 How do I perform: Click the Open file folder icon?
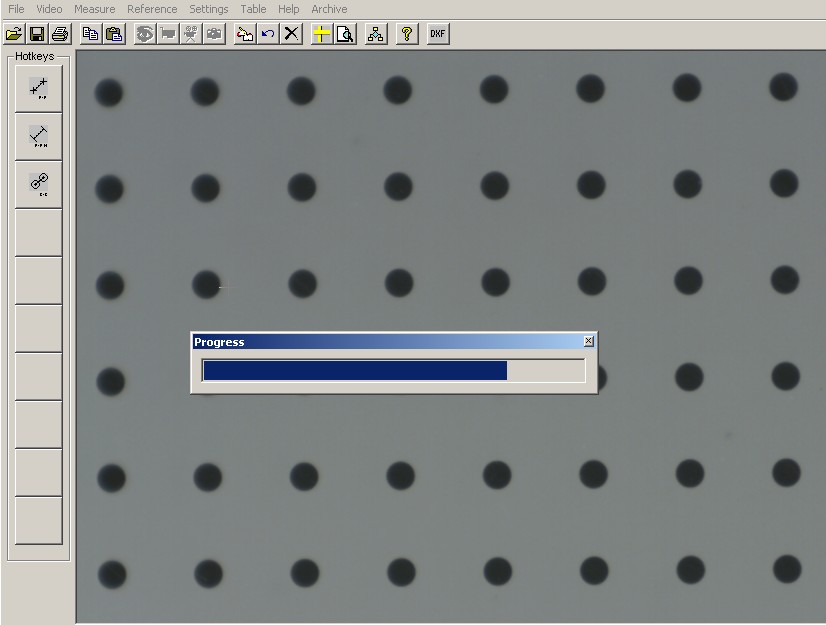(13, 33)
